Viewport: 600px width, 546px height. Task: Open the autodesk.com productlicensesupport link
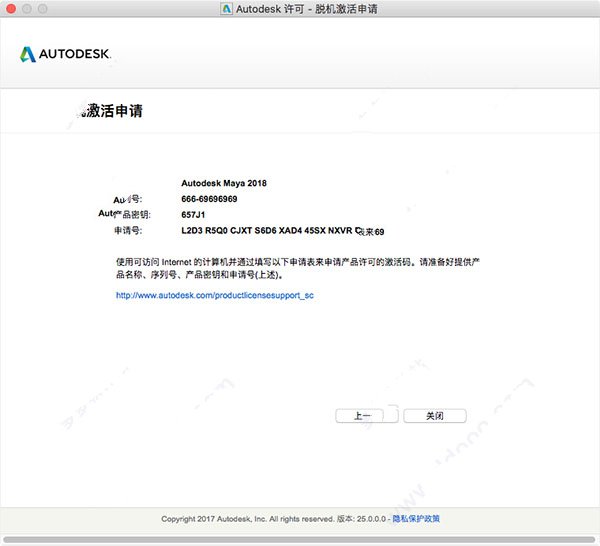[x=215, y=295]
